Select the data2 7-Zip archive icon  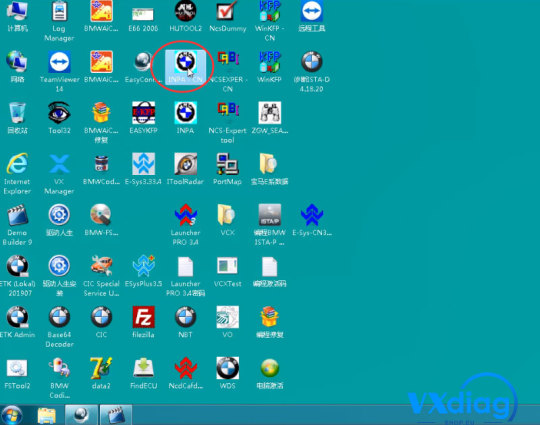101,373
